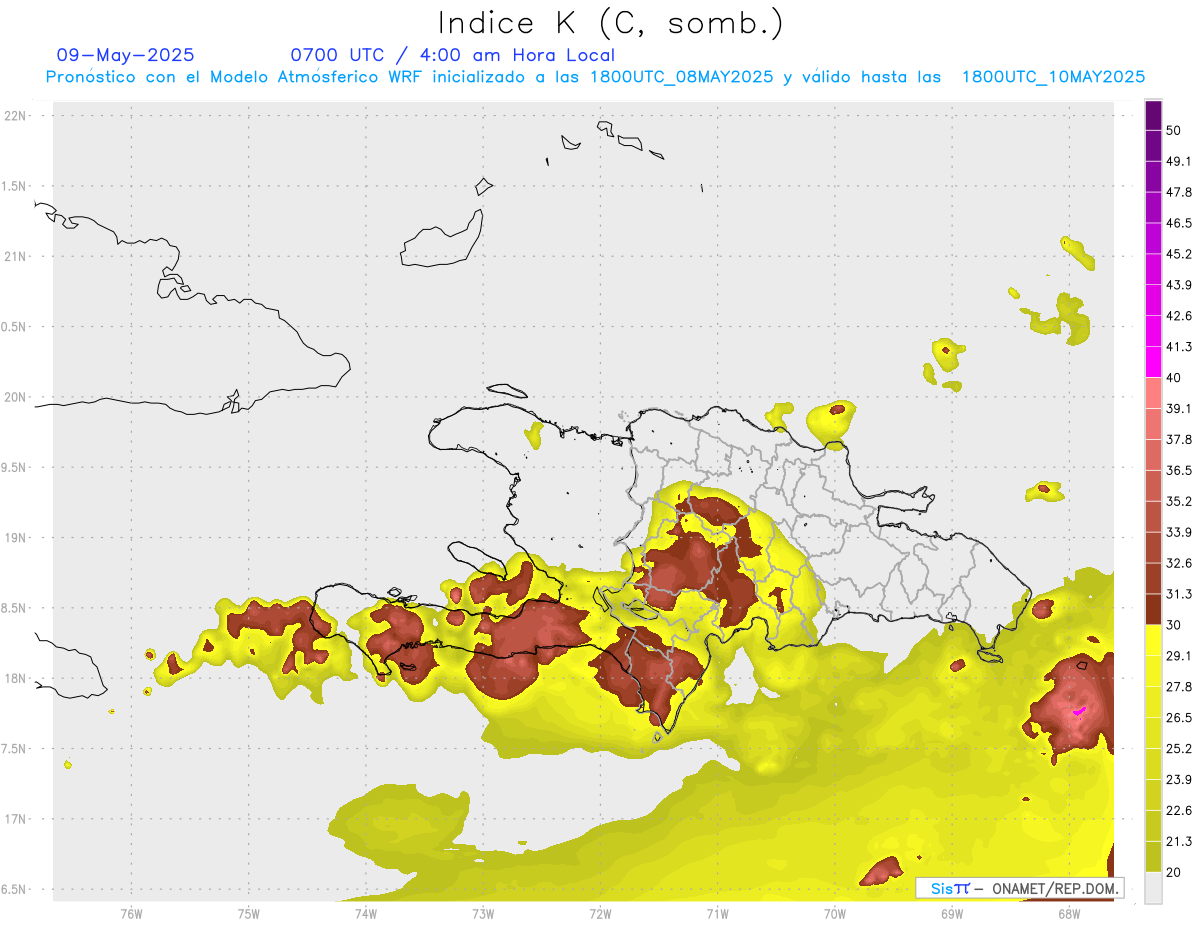Click the colorbar value "26.5"
This screenshot has height=927, width=1200.
point(1178,717)
